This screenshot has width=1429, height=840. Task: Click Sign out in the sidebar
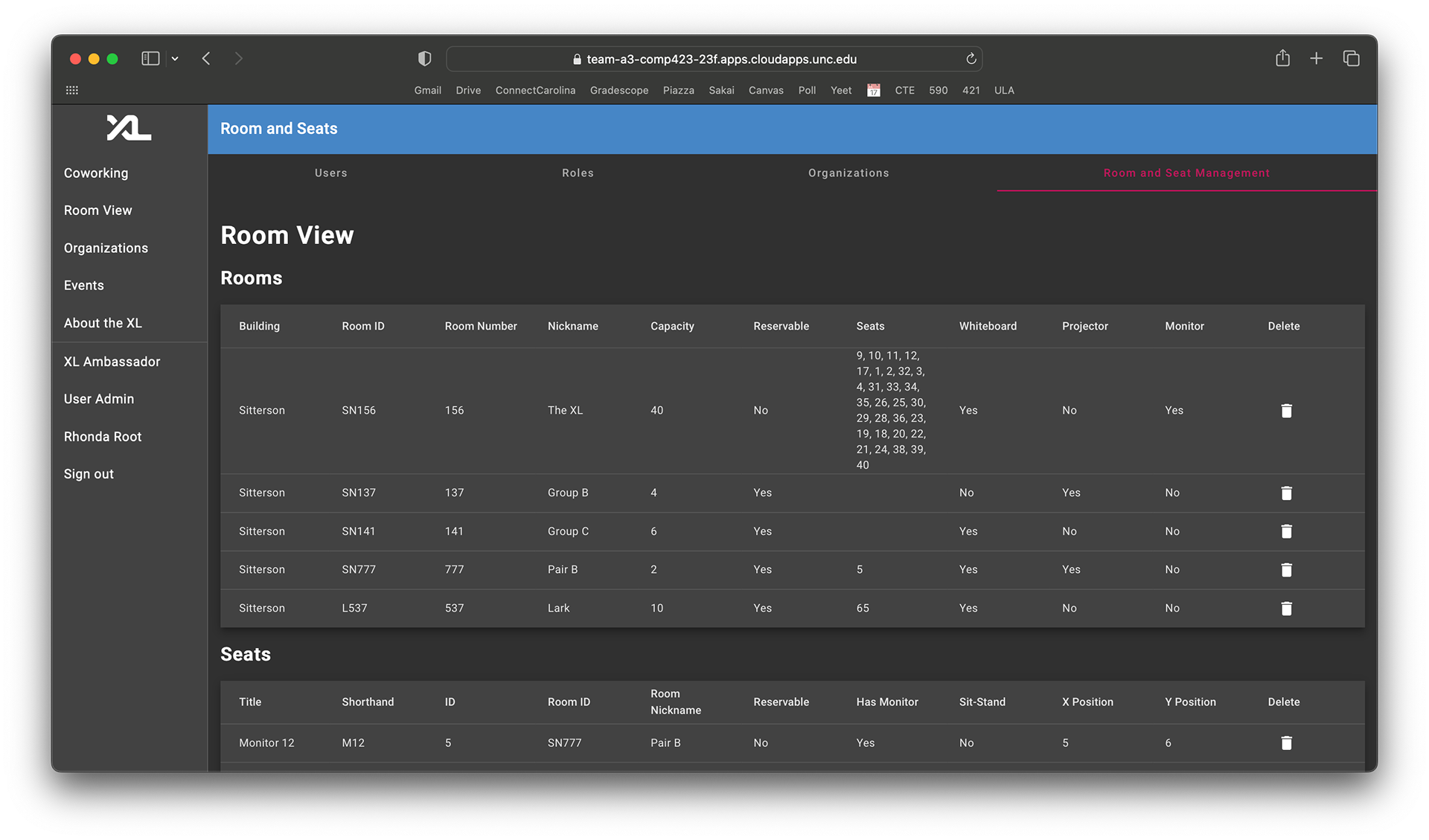pyautogui.click(x=89, y=474)
